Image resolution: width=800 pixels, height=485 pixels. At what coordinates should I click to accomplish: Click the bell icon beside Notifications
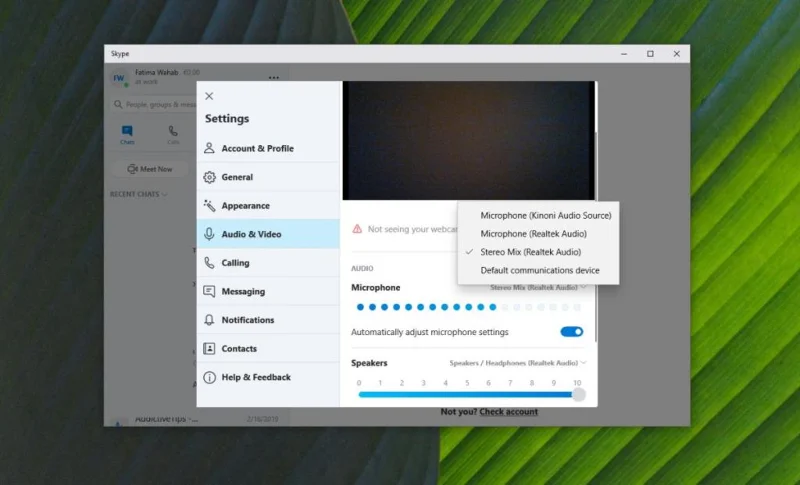click(209, 320)
